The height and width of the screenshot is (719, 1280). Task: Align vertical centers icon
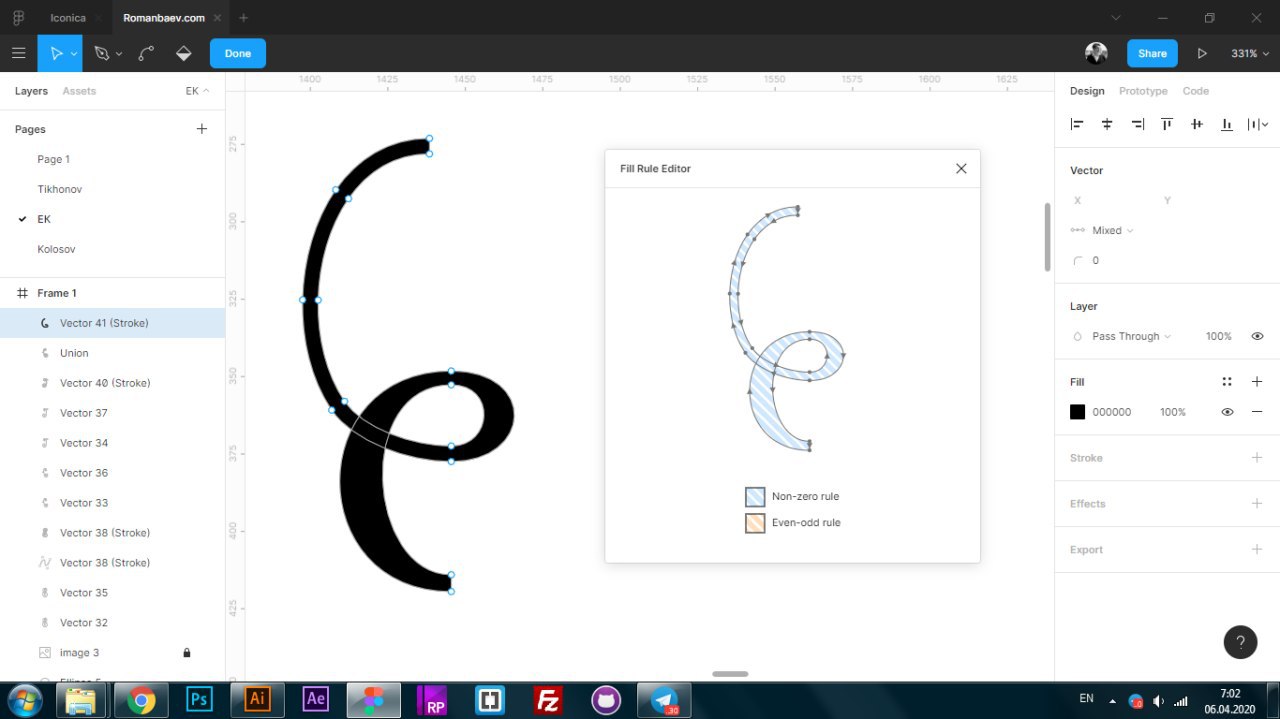point(1197,124)
